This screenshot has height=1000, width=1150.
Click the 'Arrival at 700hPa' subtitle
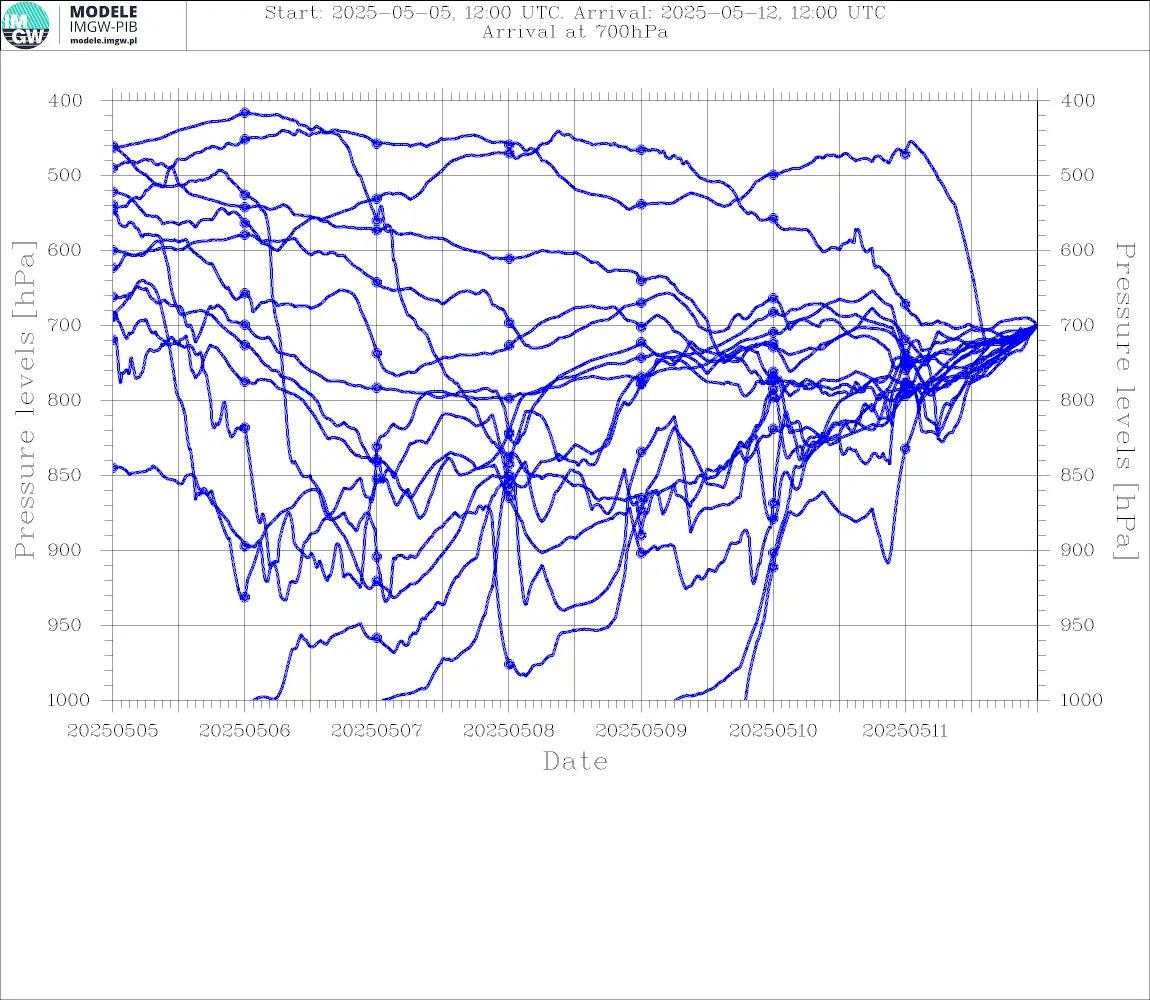coord(575,32)
